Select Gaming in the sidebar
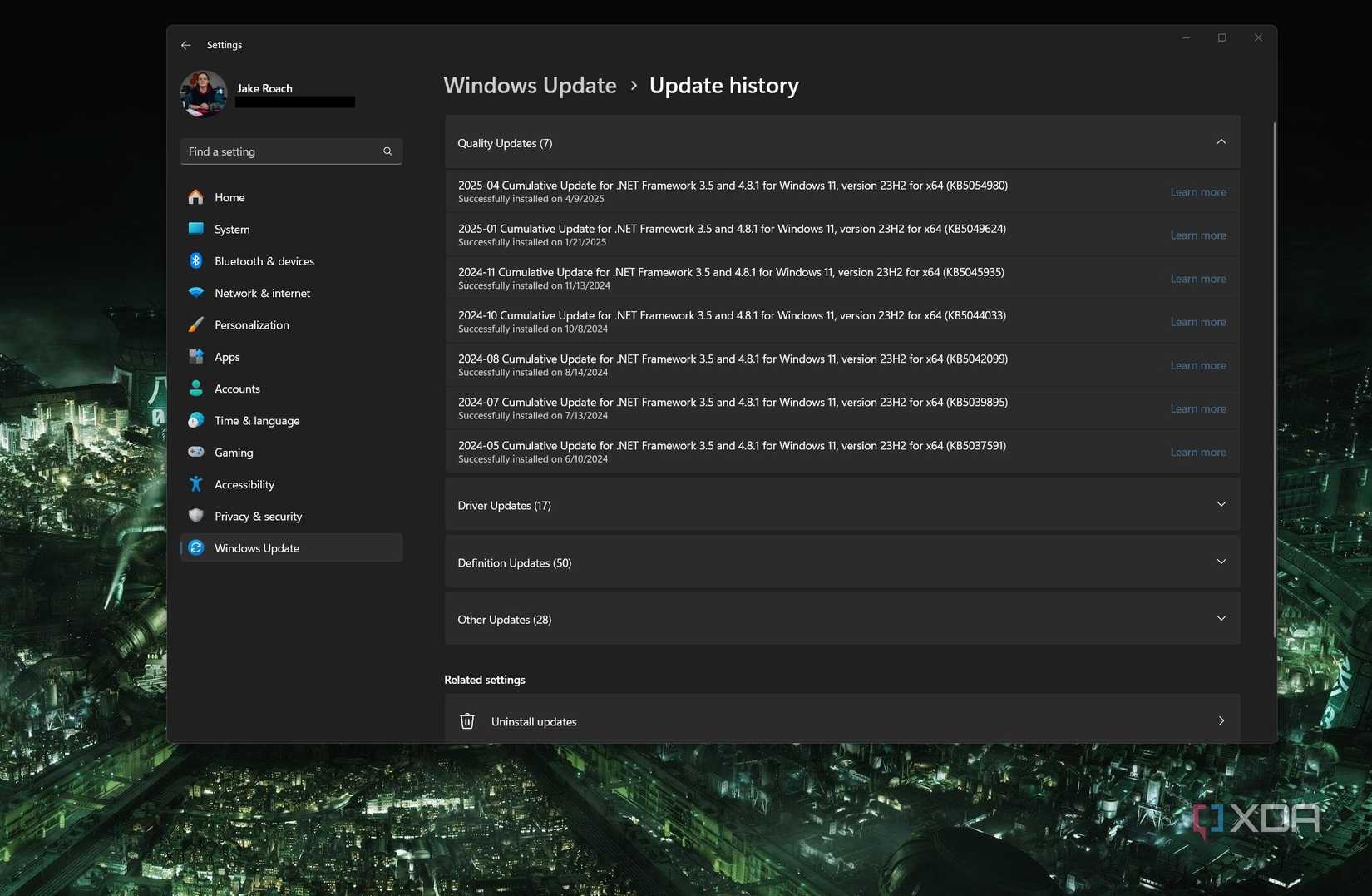The width and height of the screenshot is (1372, 896). click(291, 452)
